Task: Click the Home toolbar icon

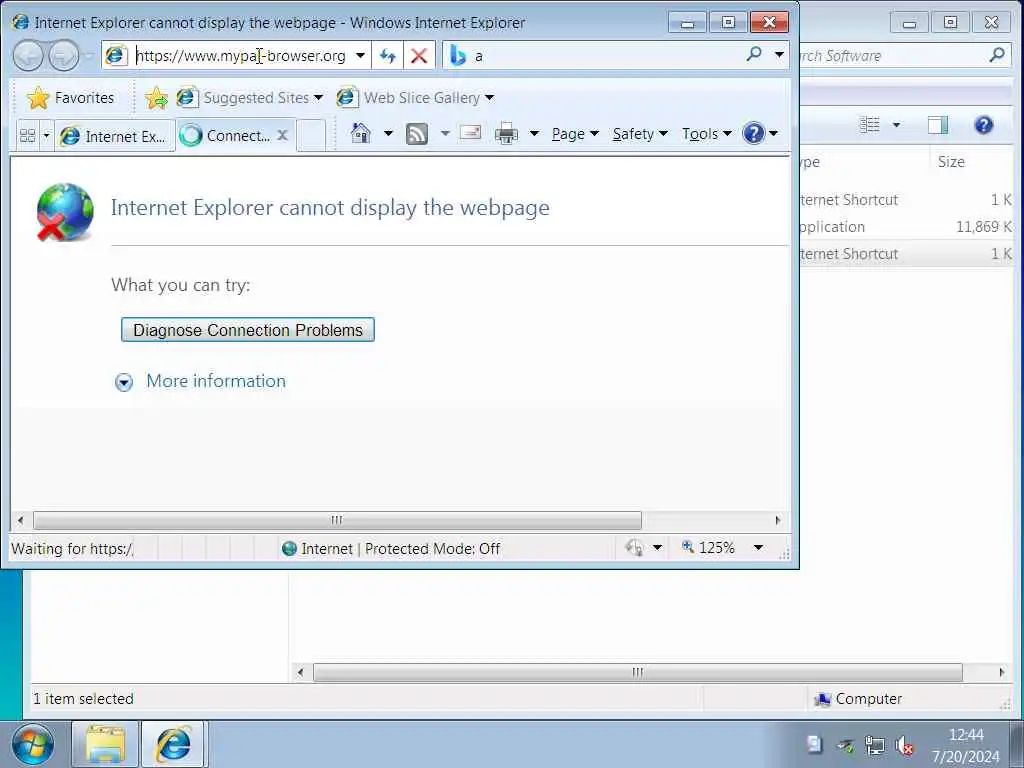Action: [360, 133]
